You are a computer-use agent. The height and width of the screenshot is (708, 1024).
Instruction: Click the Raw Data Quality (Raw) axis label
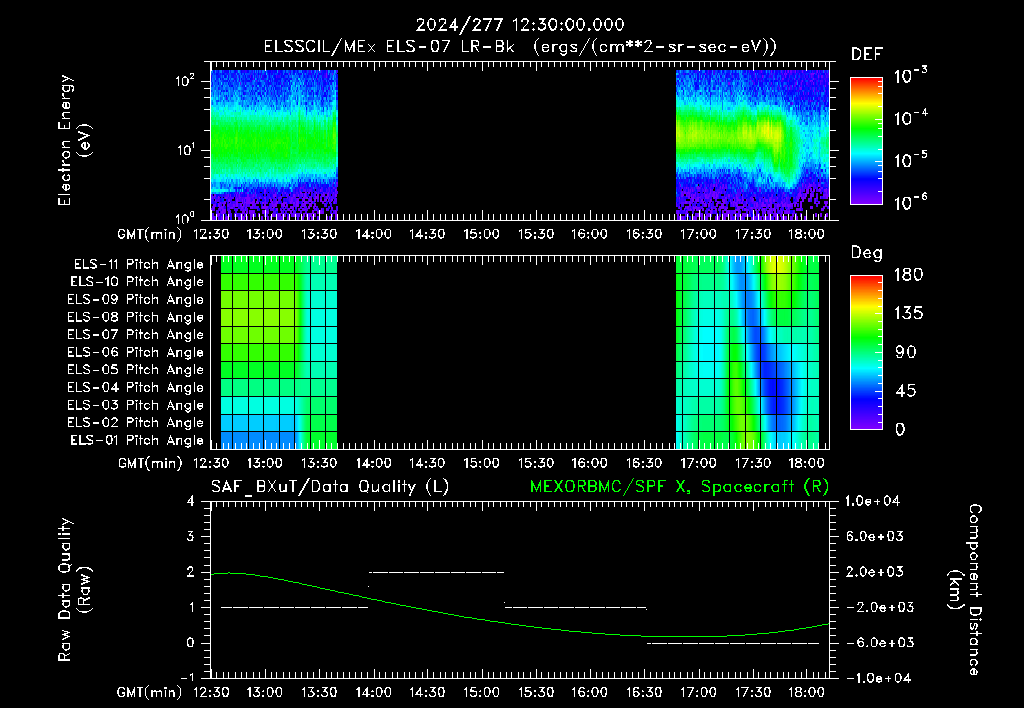pos(74,590)
